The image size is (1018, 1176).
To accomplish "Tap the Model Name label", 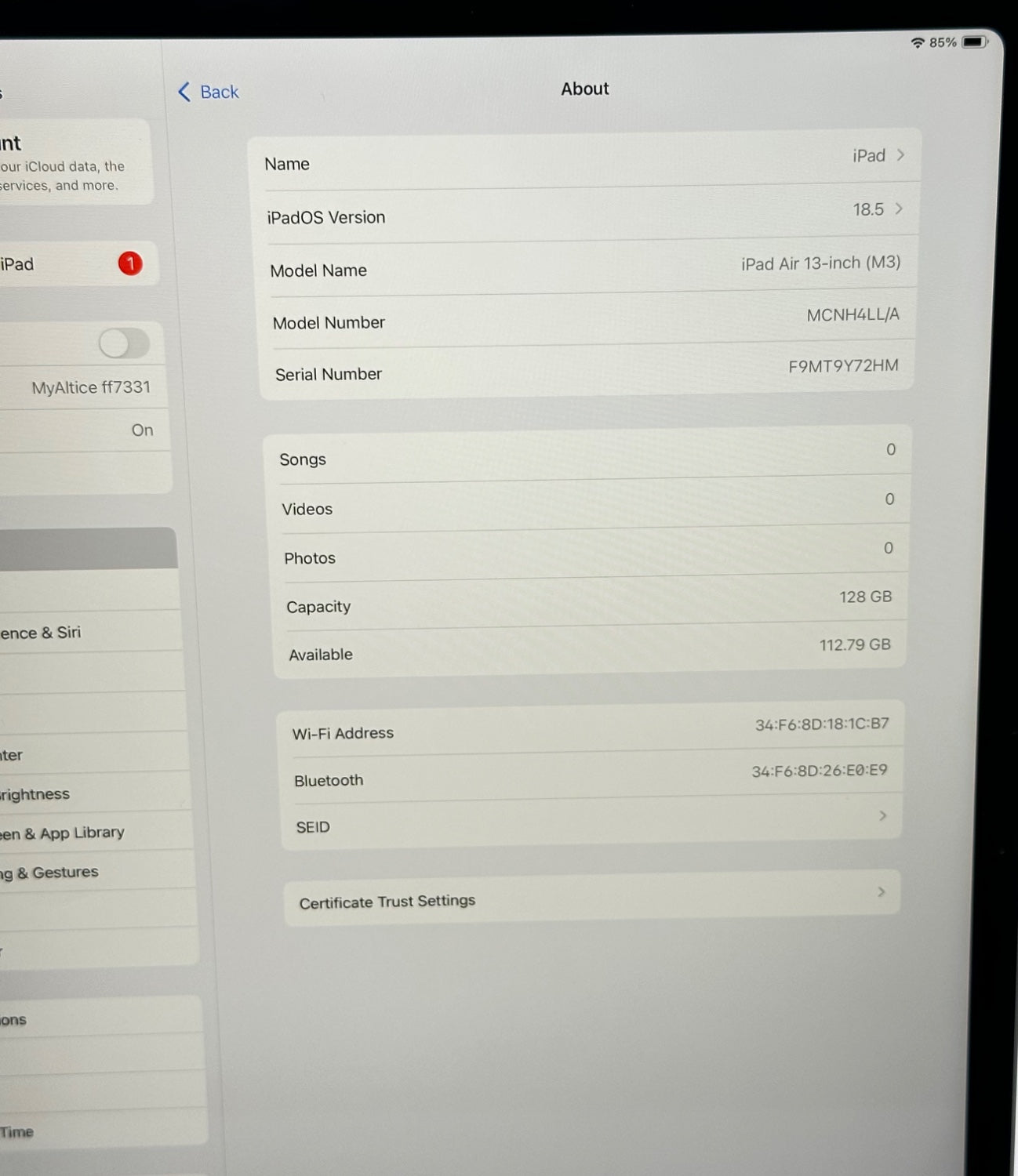I will 318,270.
